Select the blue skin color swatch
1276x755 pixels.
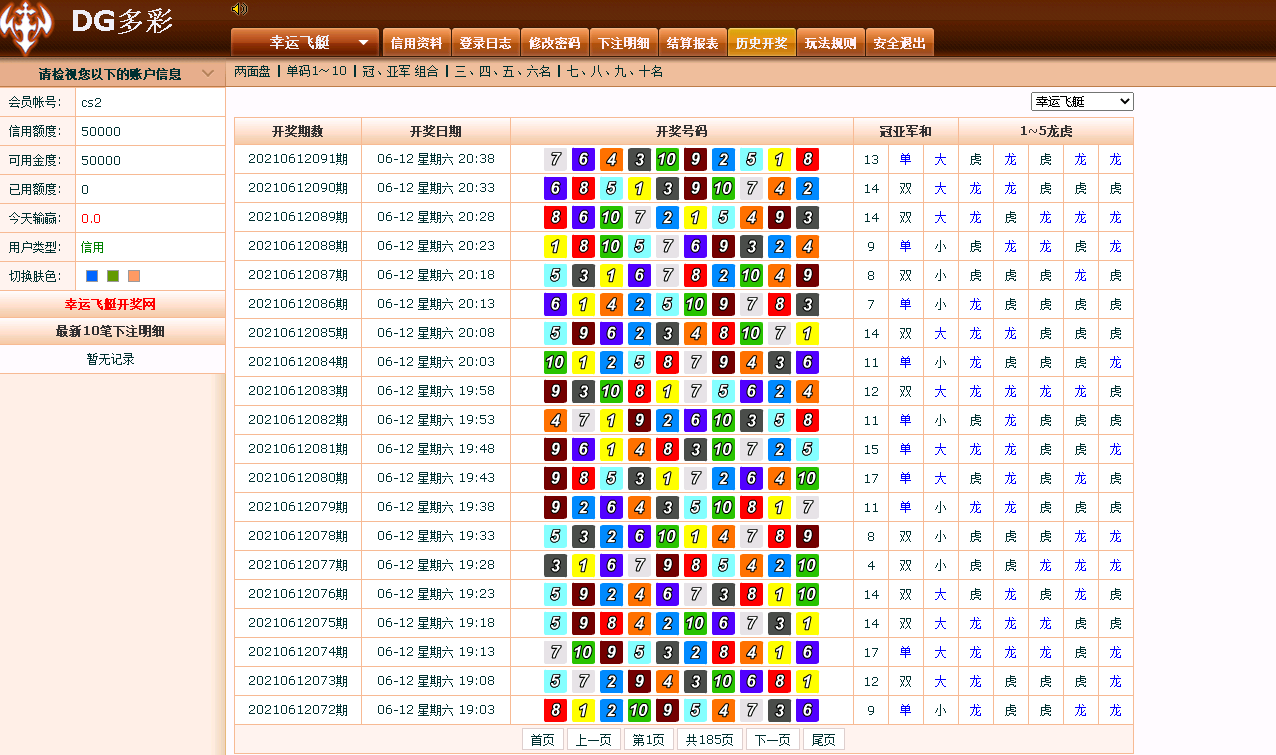tap(92, 276)
